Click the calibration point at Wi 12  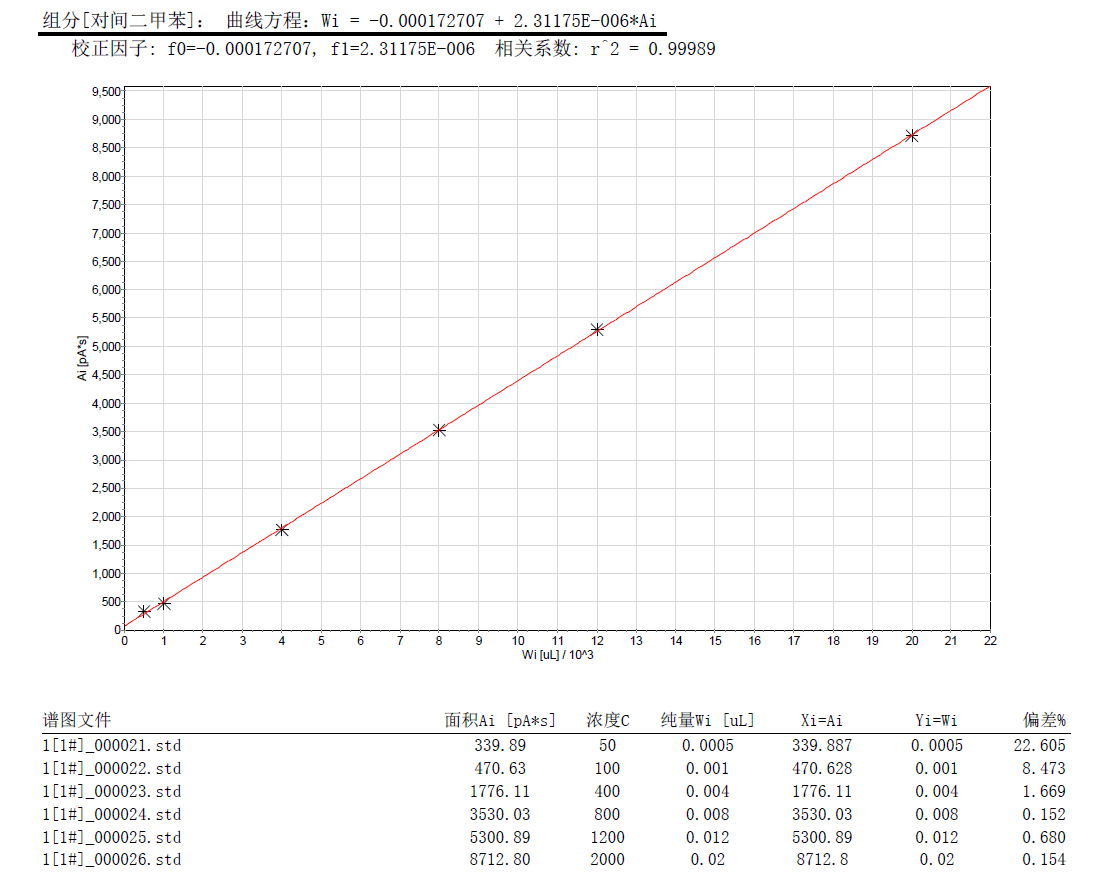(597, 329)
